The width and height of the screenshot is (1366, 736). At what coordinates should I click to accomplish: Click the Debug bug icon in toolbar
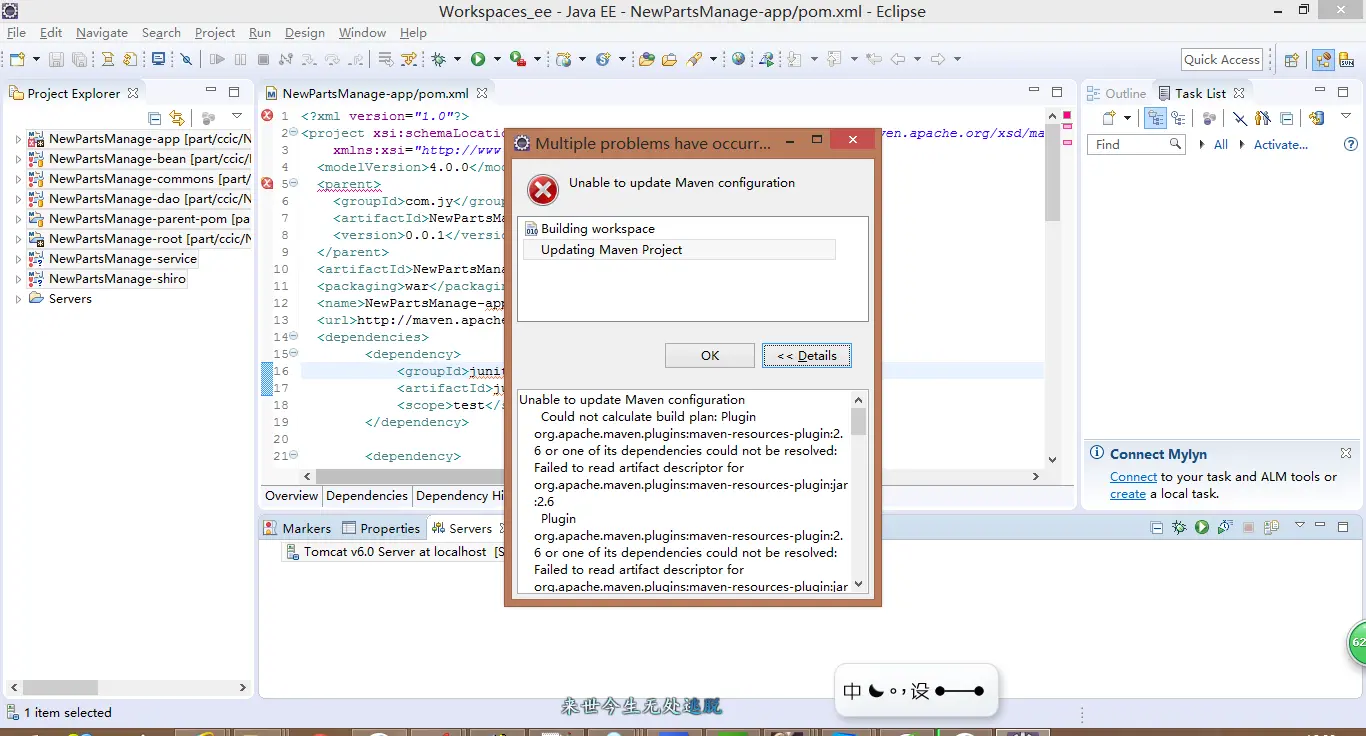point(439,59)
